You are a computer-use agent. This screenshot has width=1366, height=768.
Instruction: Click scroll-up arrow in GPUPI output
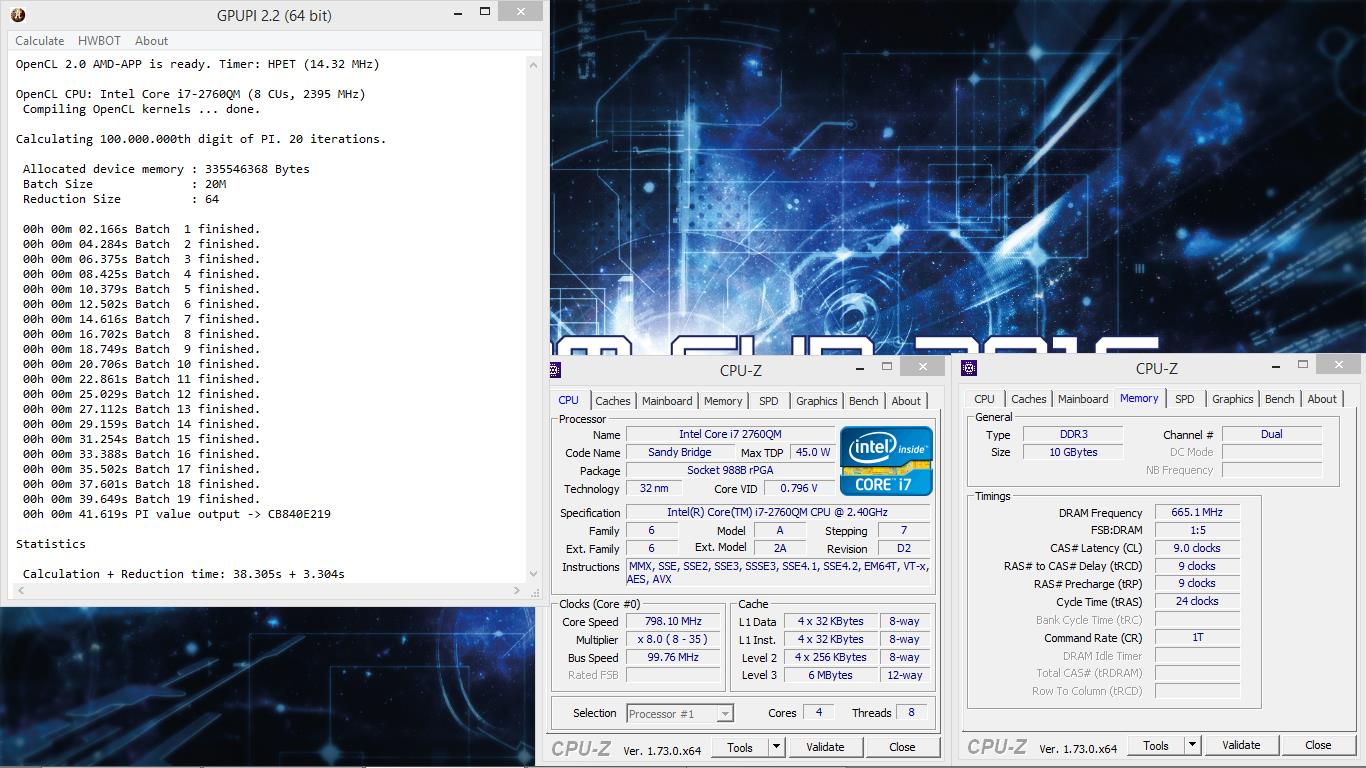point(534,64)
